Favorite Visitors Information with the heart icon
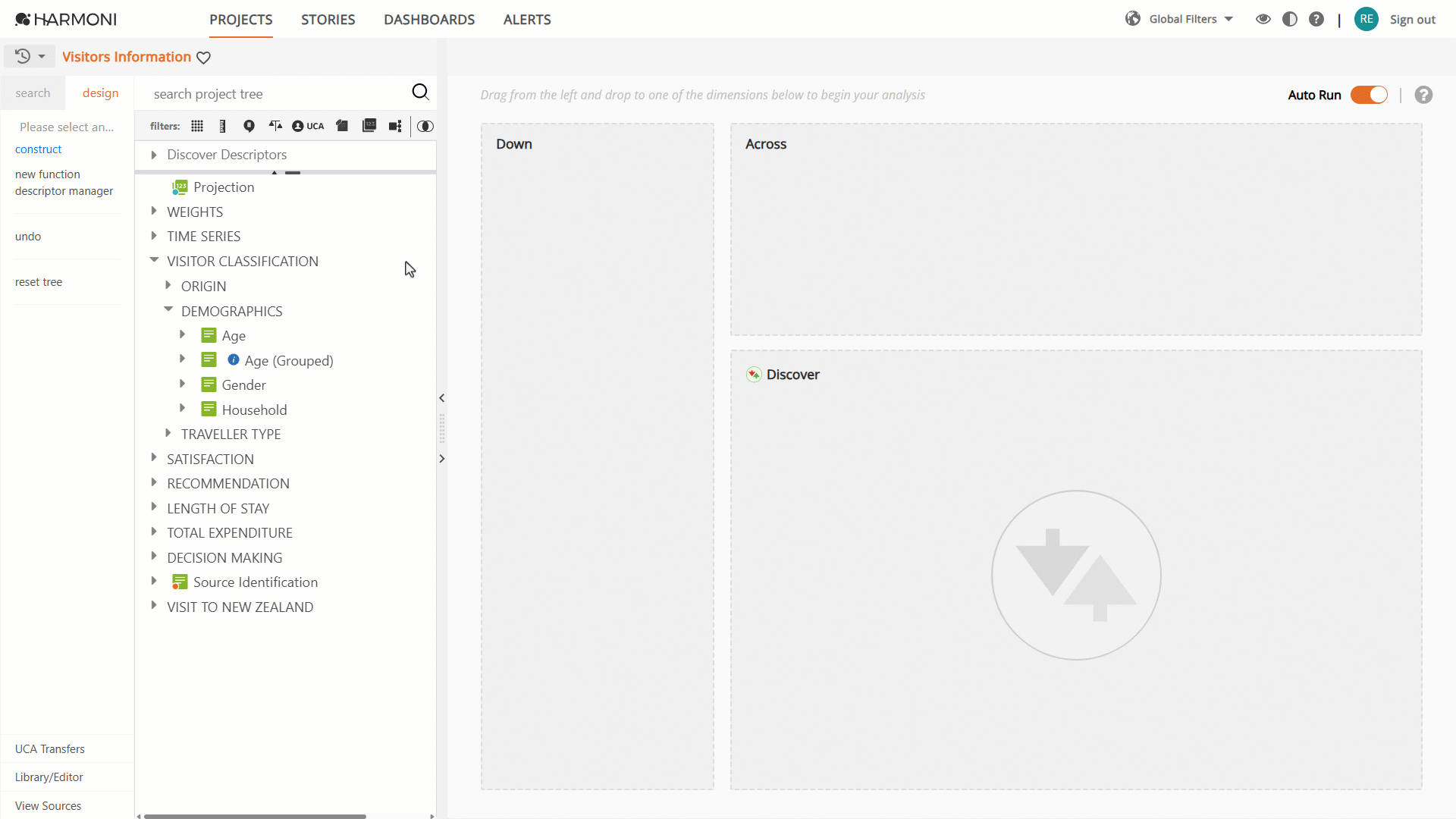This screenshot has height=819, width=1456. pos(203,58)
